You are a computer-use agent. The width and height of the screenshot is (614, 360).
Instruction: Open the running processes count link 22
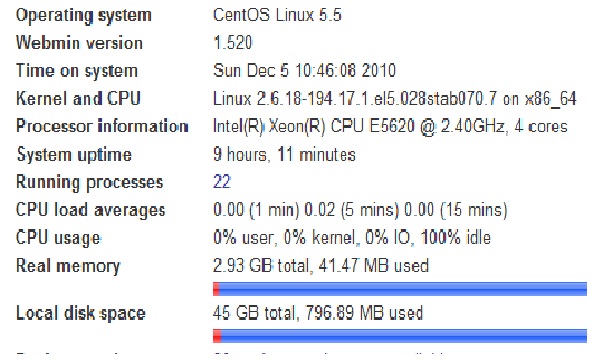pos(222,182)
